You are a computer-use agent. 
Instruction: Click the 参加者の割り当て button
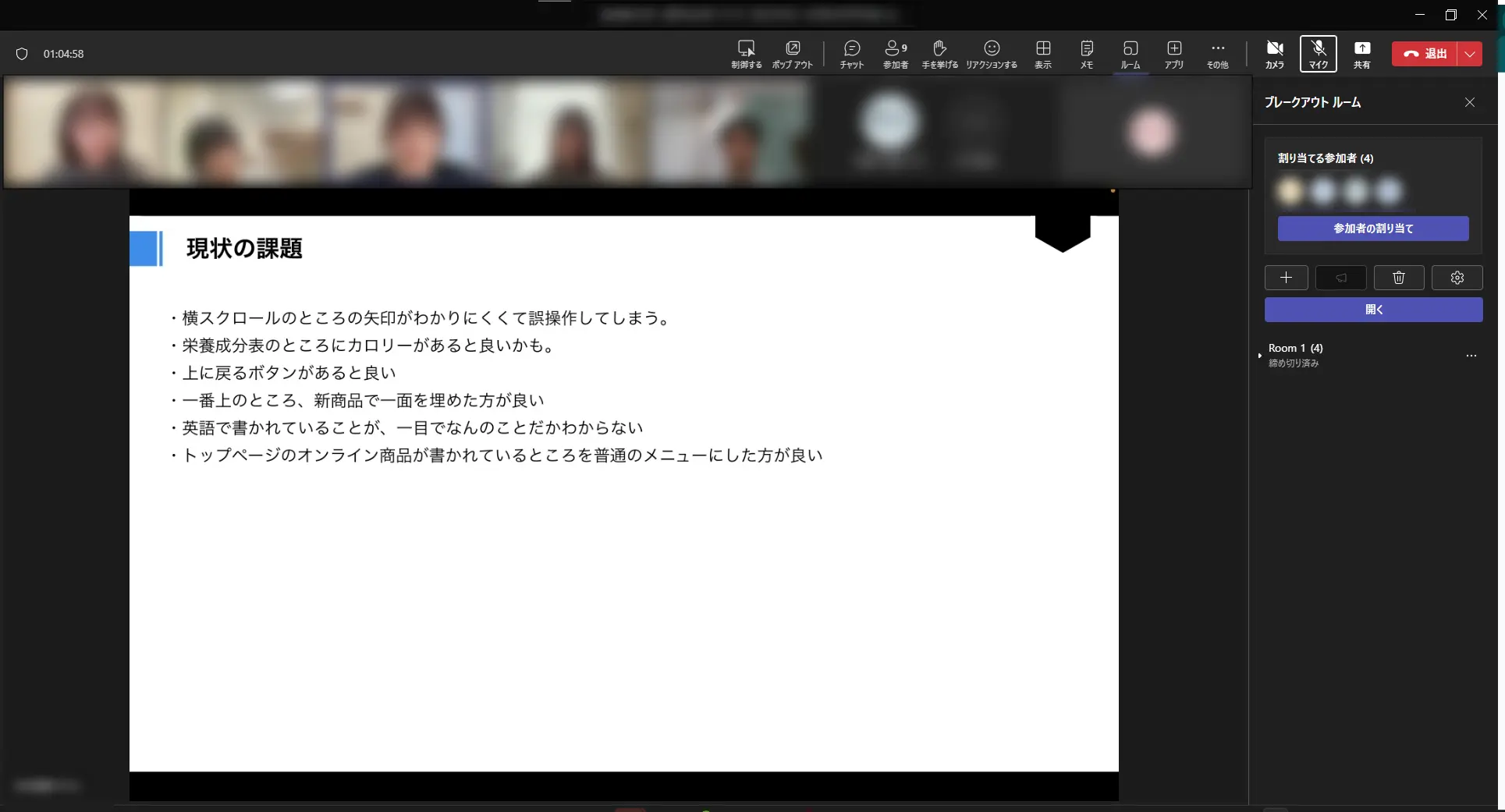[x=1373, y=229]
